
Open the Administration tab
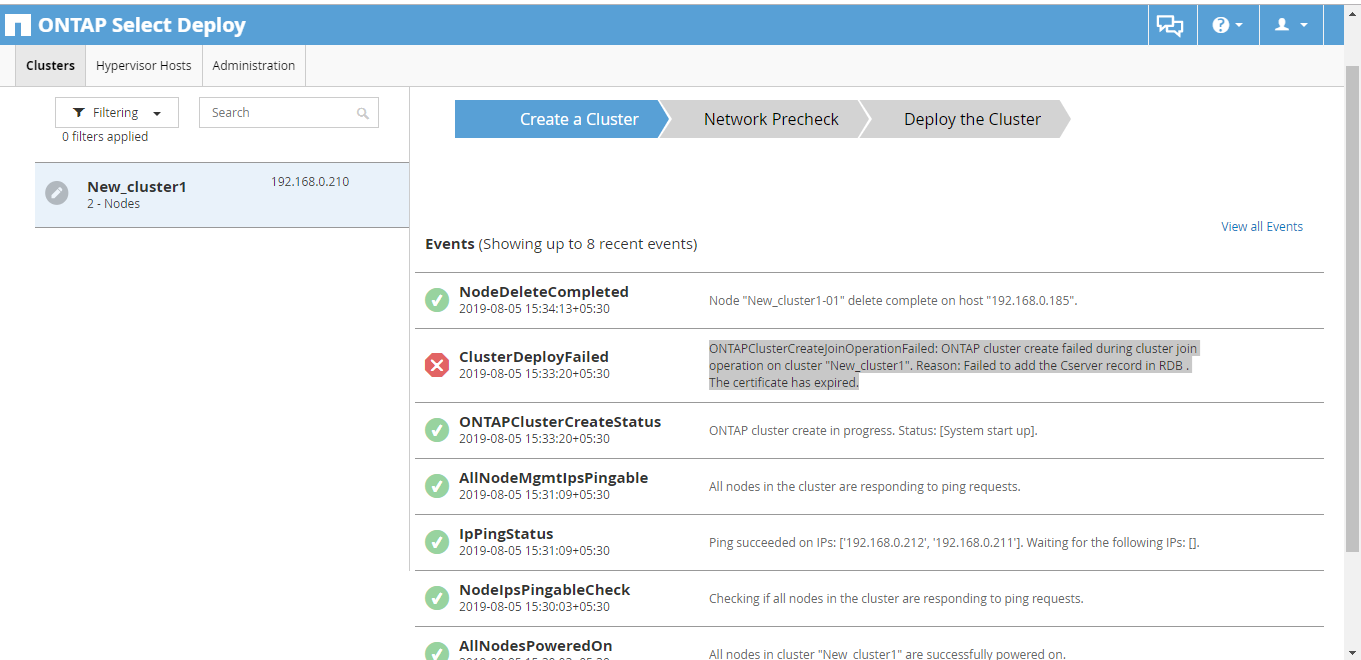pyautogui.click(x=253, y=66)
